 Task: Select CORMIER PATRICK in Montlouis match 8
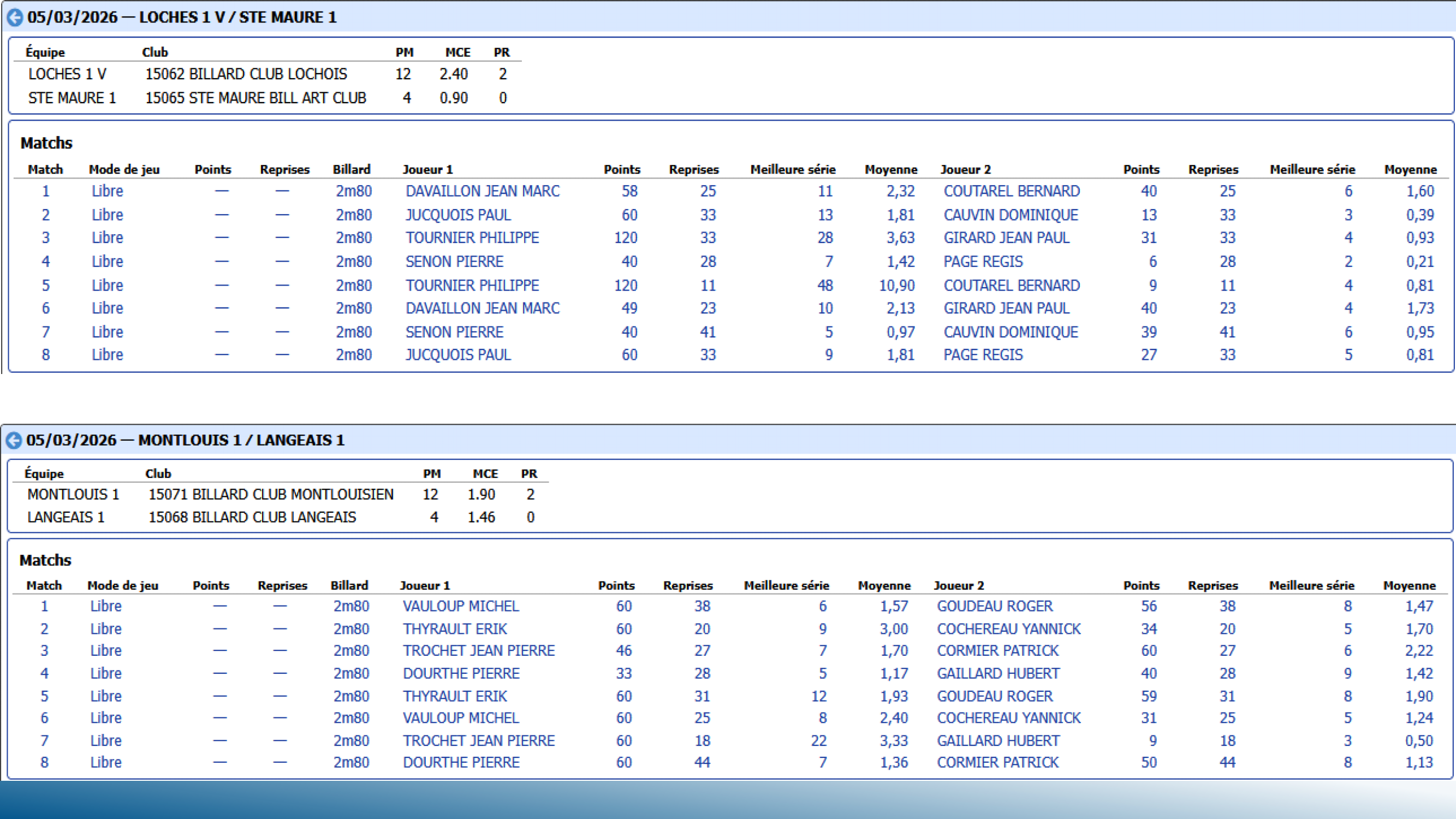997,762
